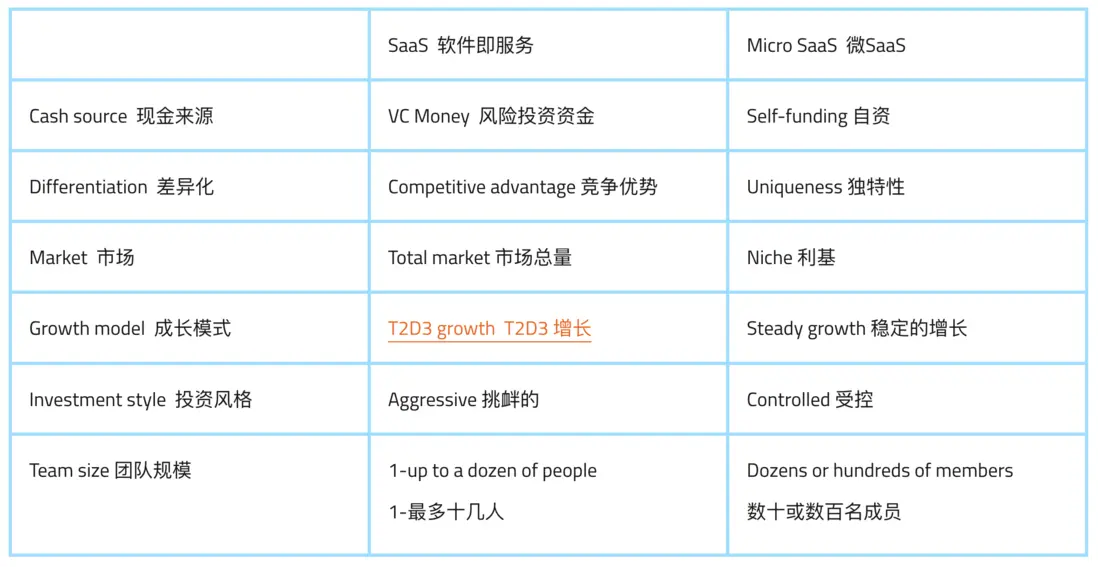The width and height of the screenshot is (1098, 567).
Task: Click the Controlled 受控 cell
Action: pyautogui.click(x=810, y=400)
